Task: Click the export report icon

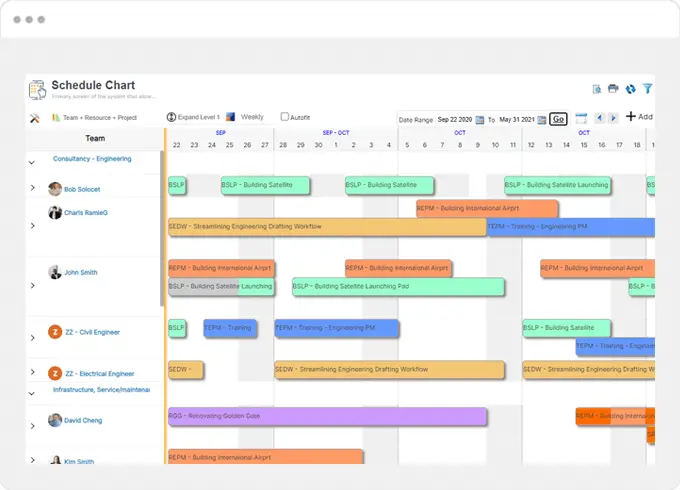Action: [597, 89]
